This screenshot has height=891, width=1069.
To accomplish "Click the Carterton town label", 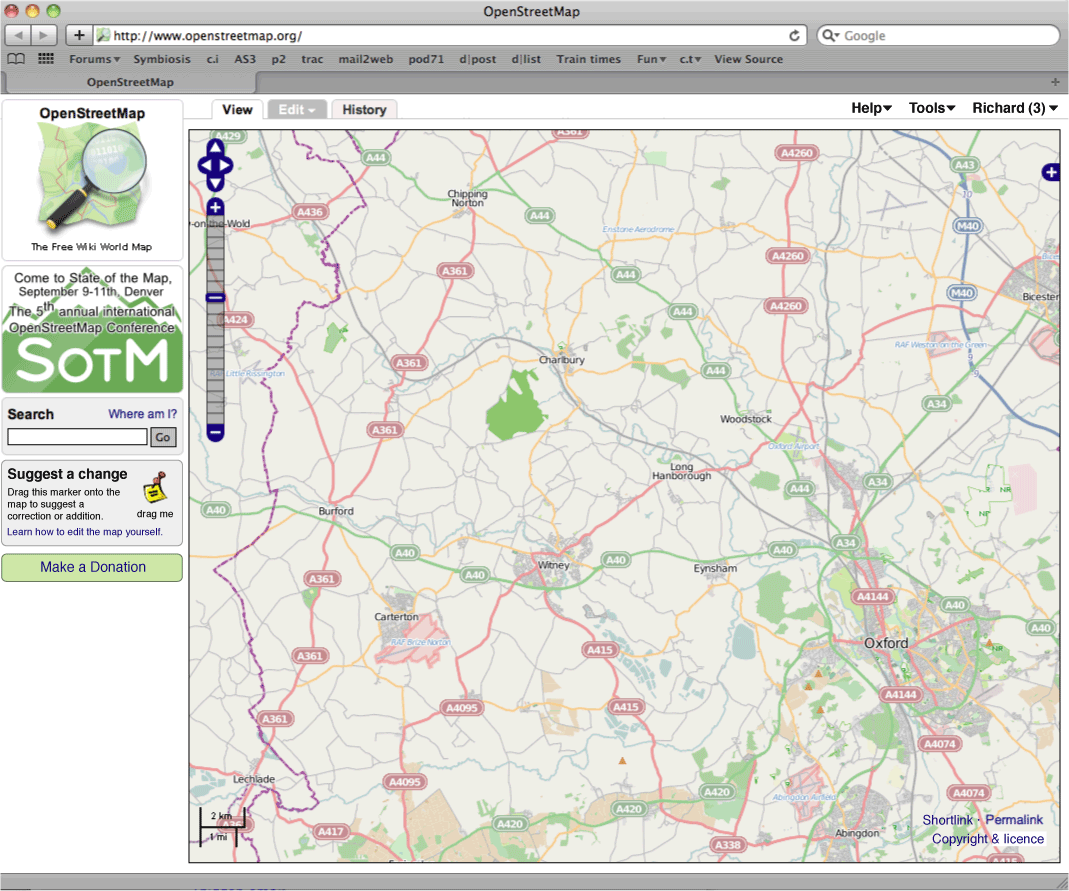I will pyautogui.click(x=396, y=617).
